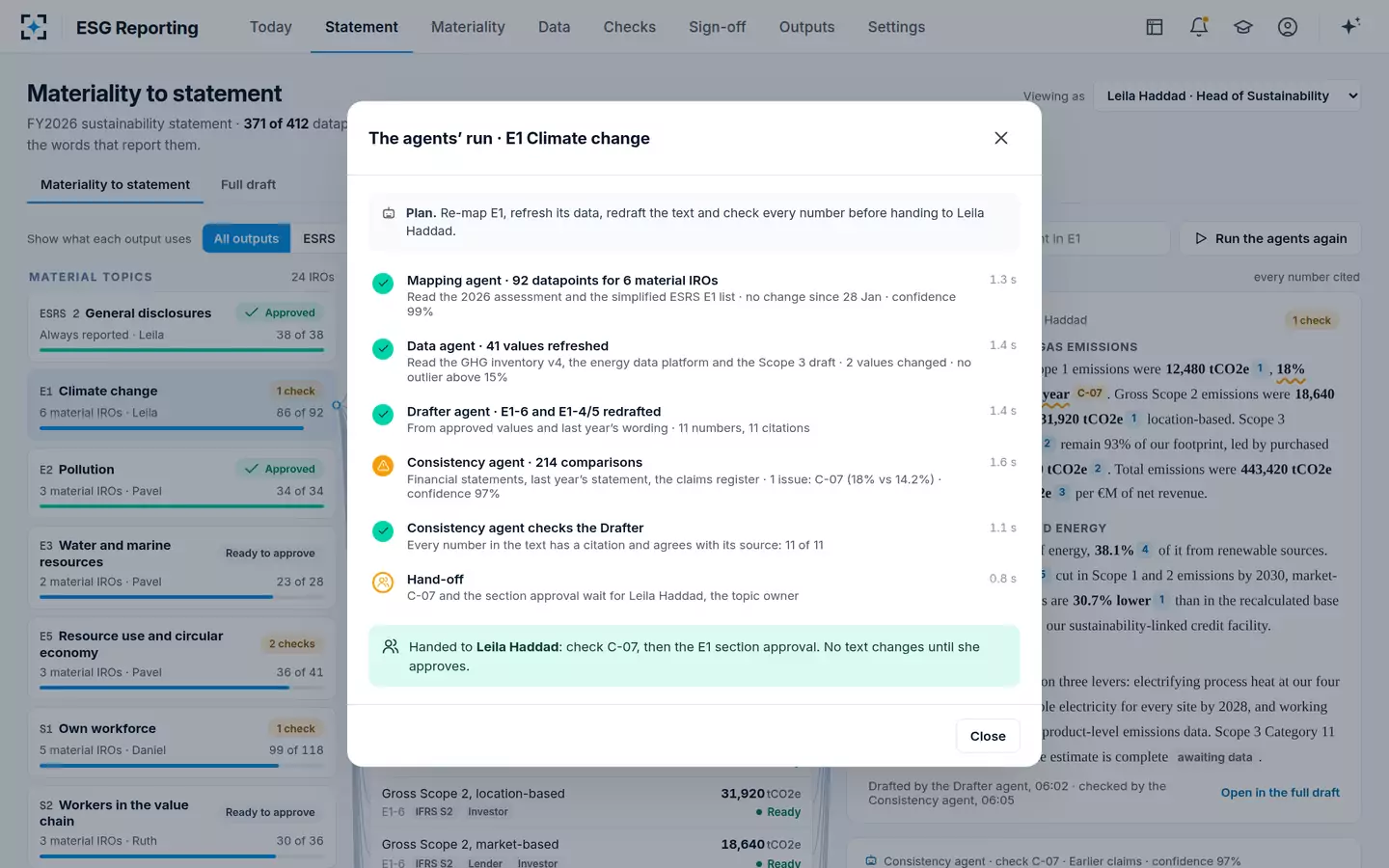Go to the Sign-off tab

717,27
